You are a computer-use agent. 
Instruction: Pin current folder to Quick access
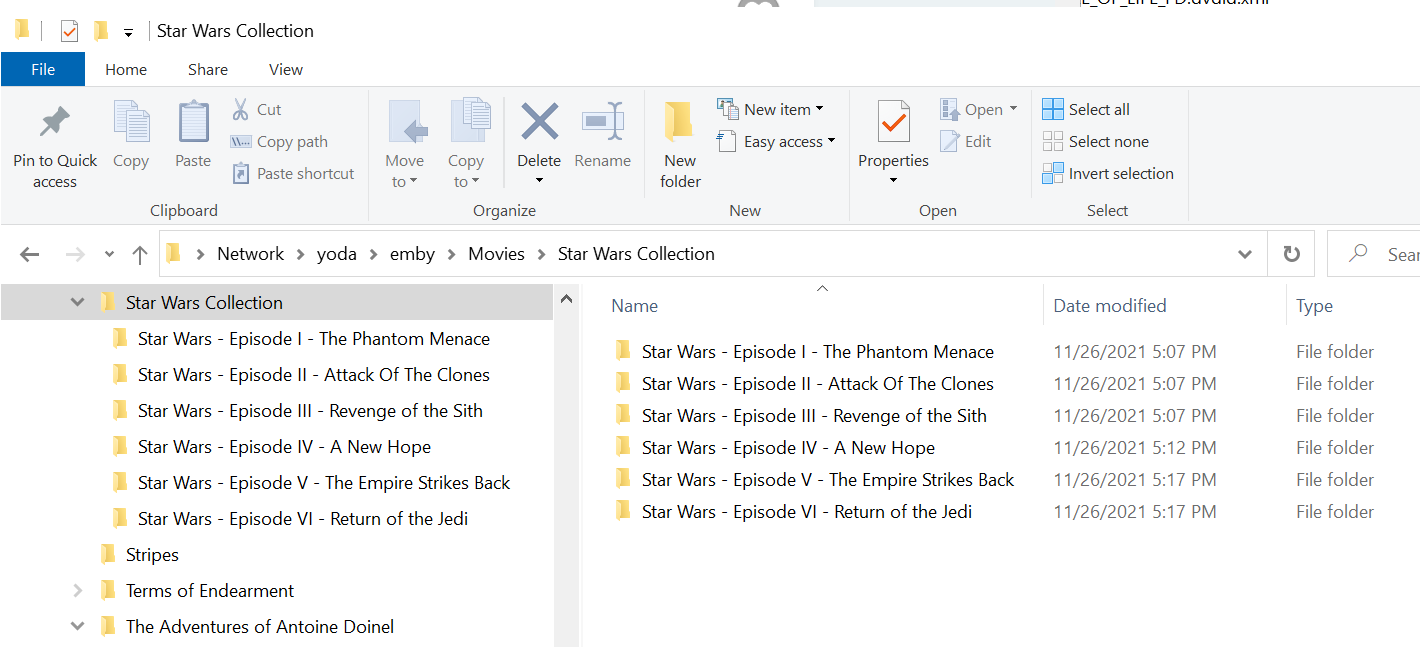click(x=55, y=140)
